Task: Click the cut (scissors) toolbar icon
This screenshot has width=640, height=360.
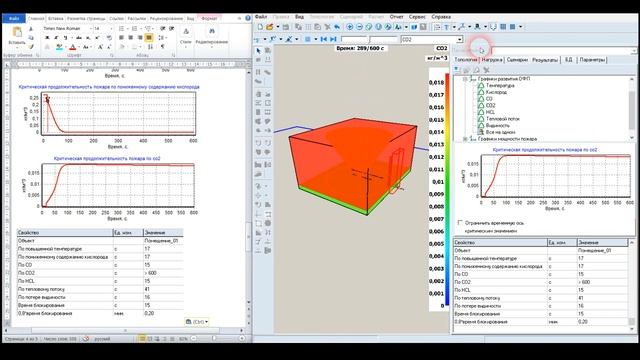Action: pyautogui.click(x=327, y=27)
